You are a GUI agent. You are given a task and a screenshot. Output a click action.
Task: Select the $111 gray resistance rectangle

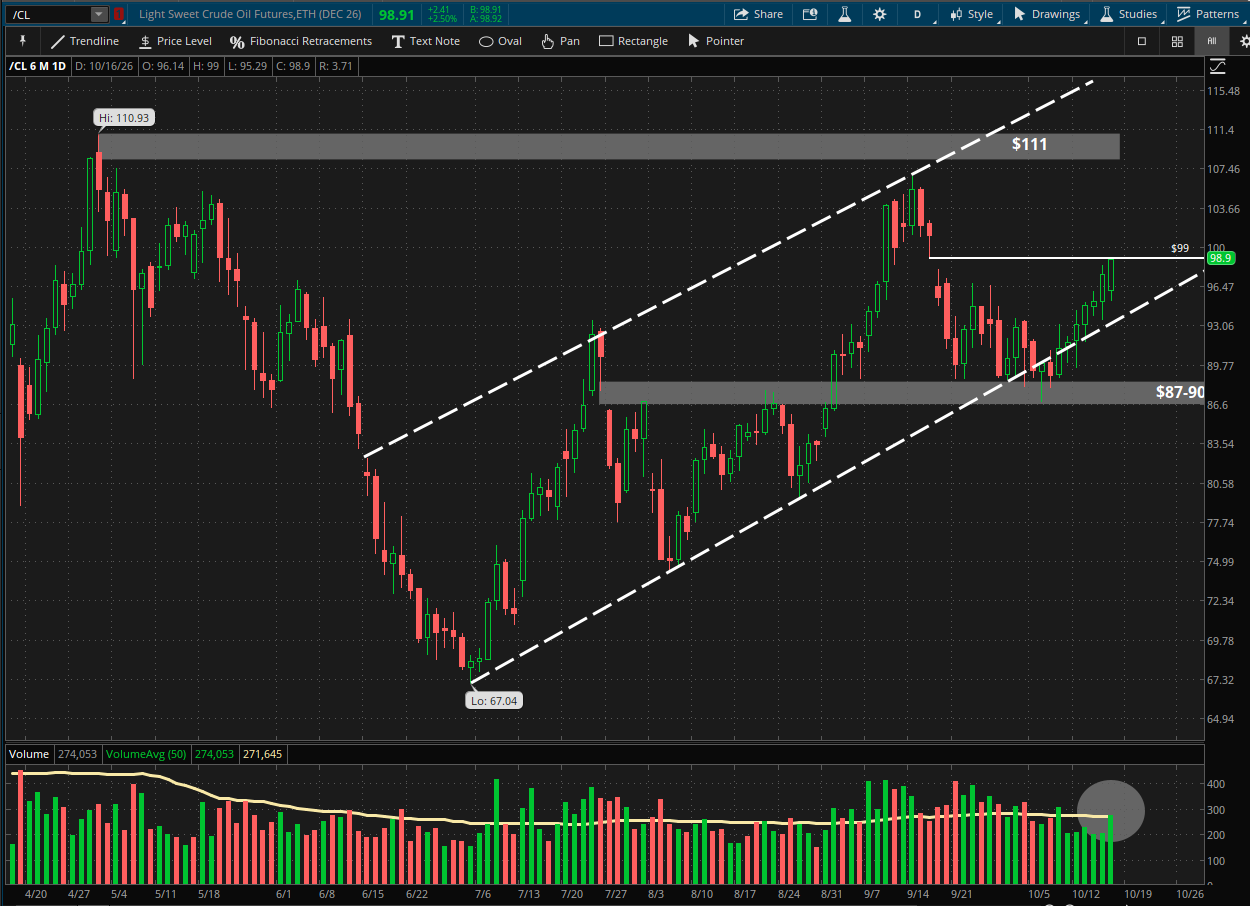(608, 146)
